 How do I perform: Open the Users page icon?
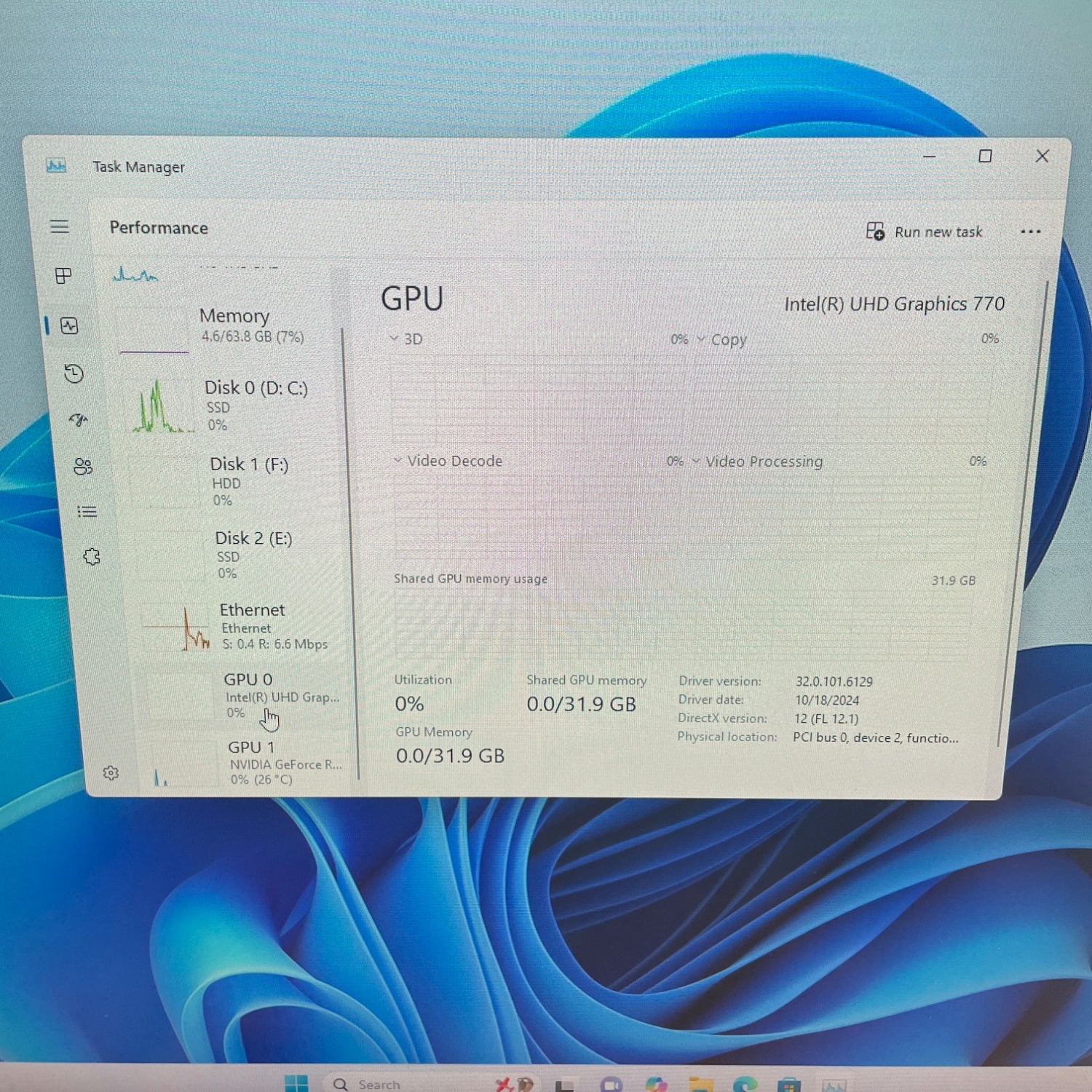(83, 466)
